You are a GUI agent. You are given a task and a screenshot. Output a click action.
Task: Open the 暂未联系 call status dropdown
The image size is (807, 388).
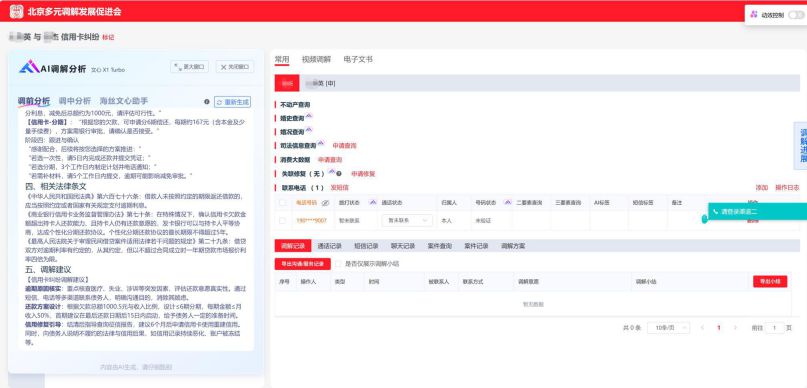[x=407, y=220]
